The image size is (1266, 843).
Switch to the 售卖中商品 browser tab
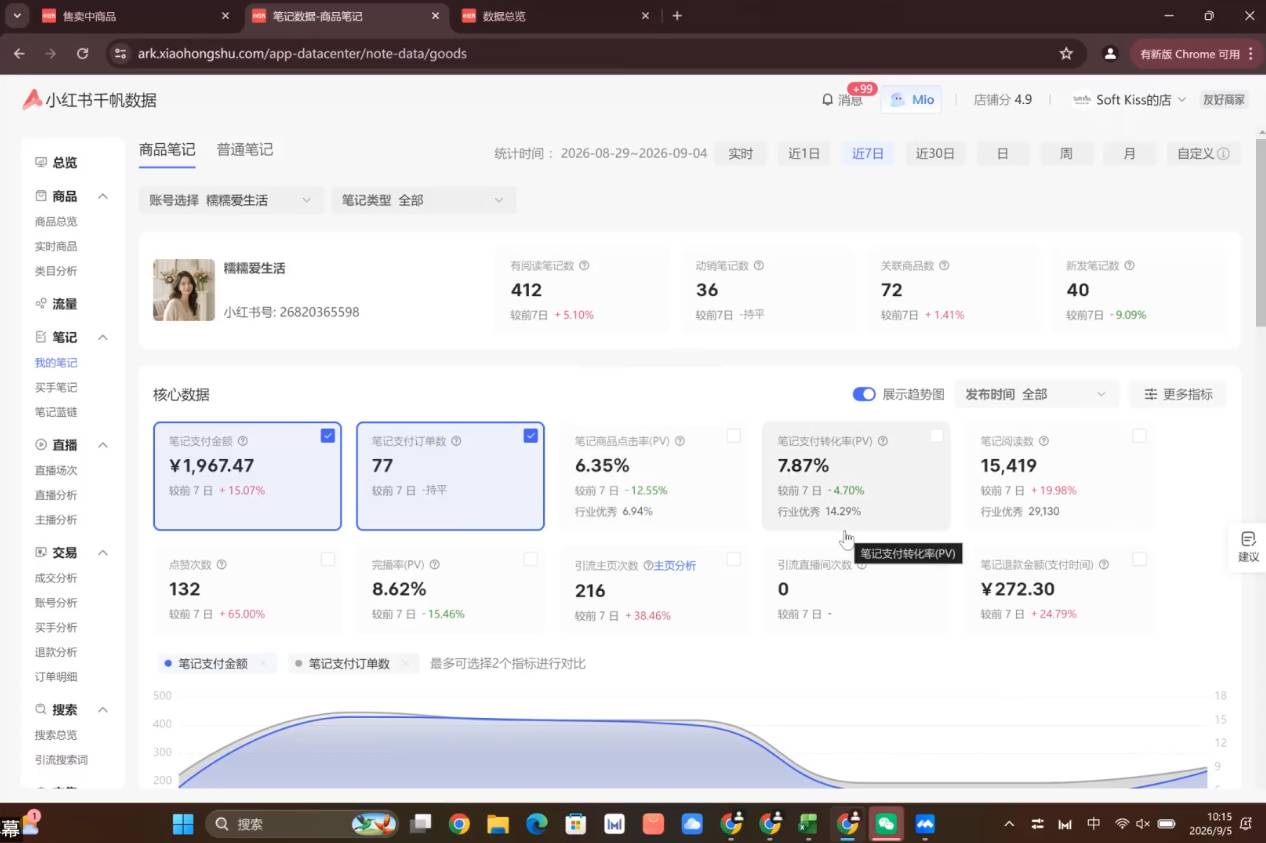pos(134,16)
